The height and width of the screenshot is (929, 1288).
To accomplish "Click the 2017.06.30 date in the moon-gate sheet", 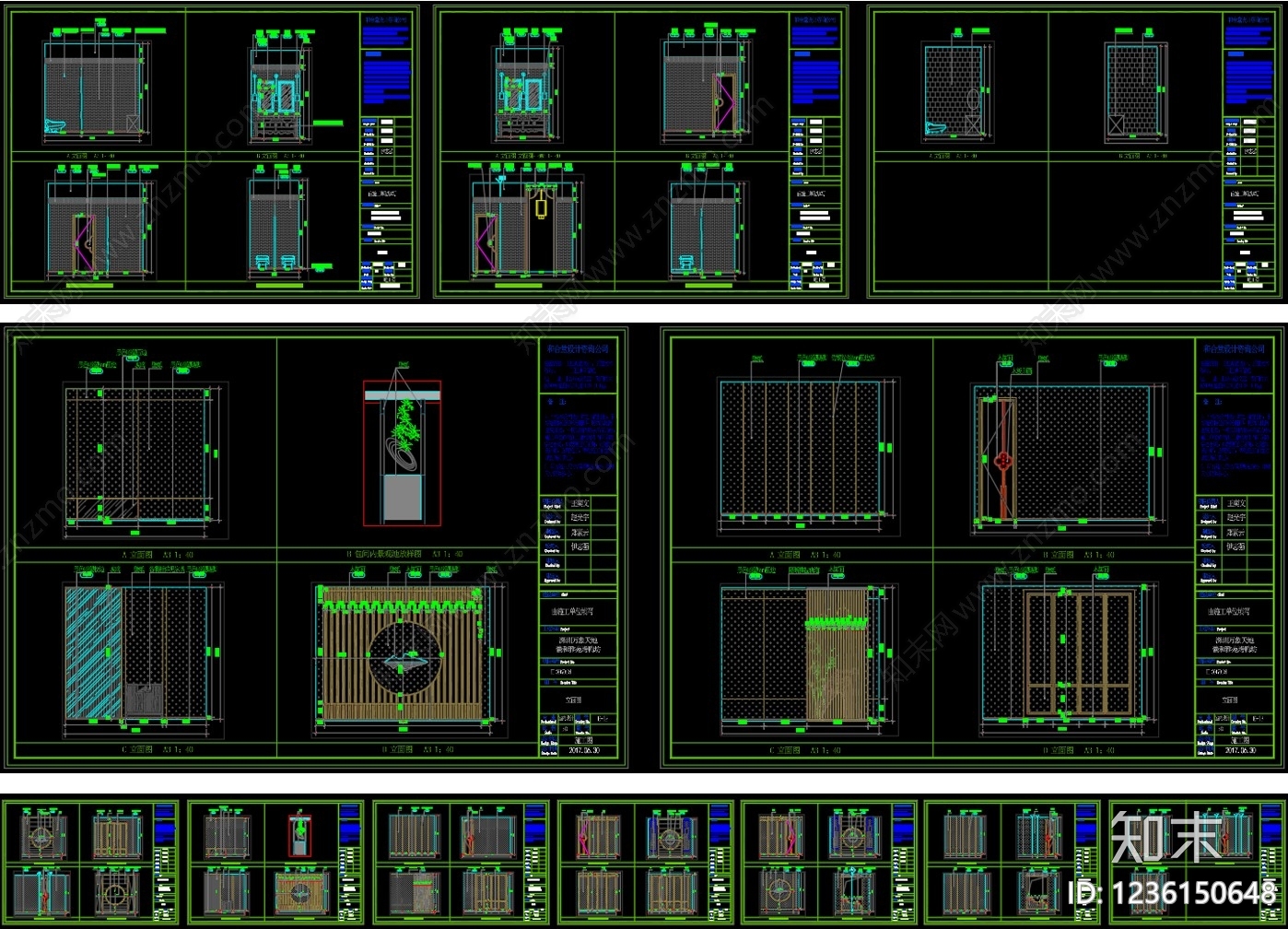I will [x=582, y=751].
